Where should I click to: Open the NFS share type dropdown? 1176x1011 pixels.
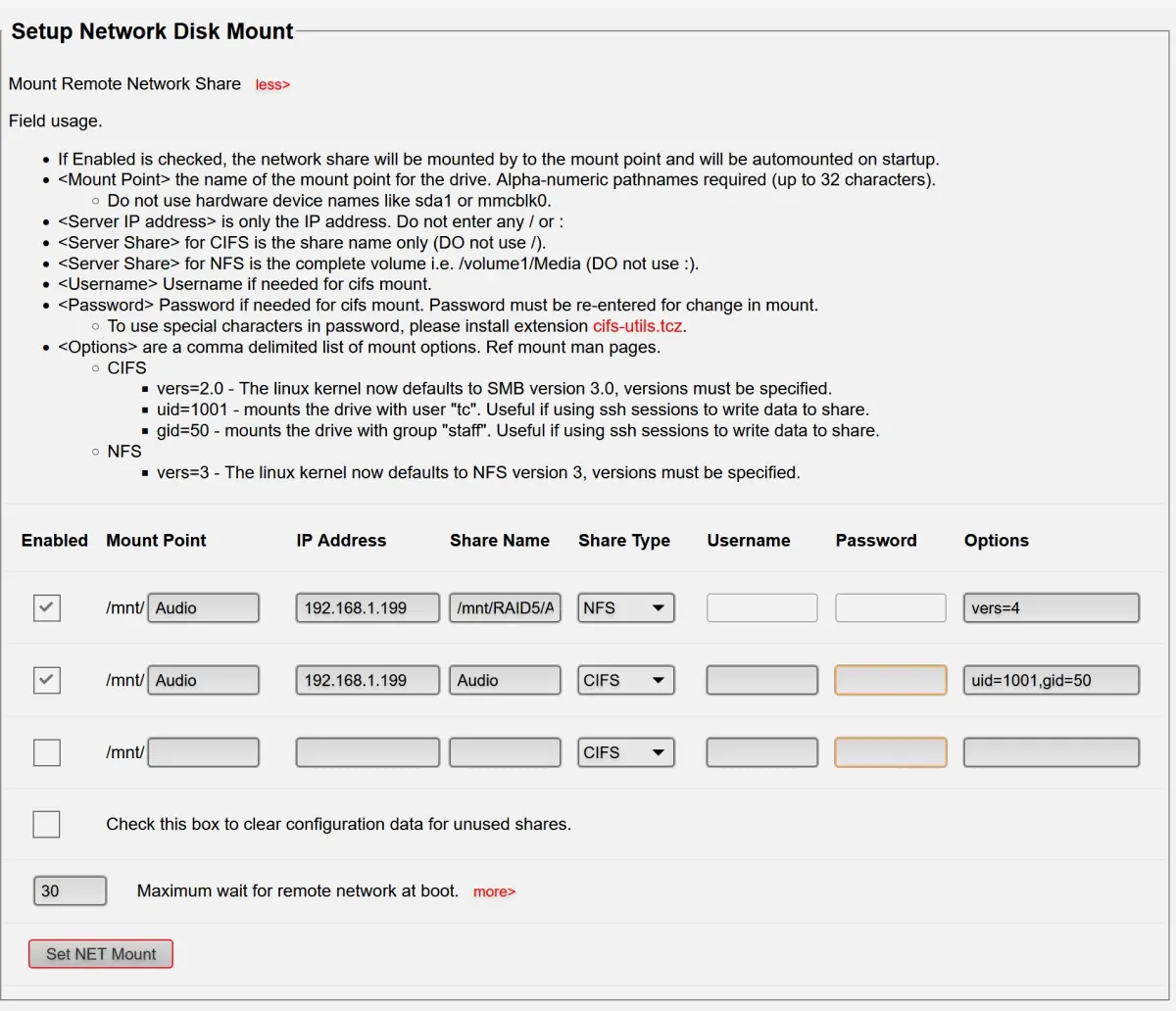pyautogui.click(x=626, y=607)
